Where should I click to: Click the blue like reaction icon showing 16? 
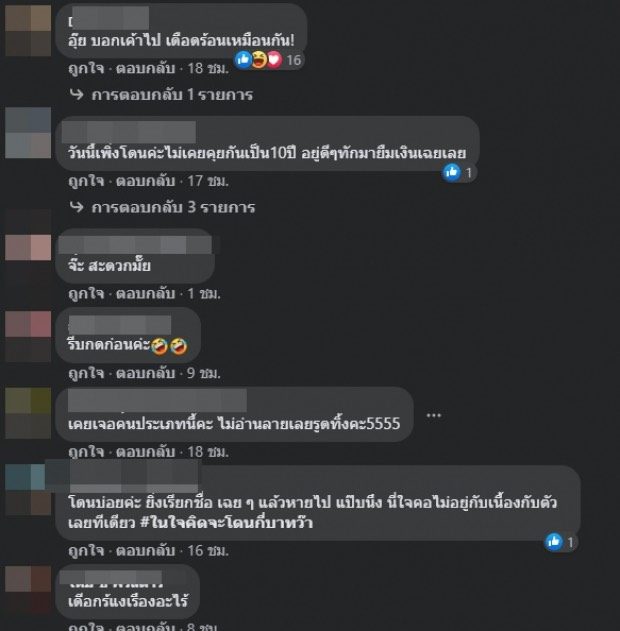pos(243,60)
